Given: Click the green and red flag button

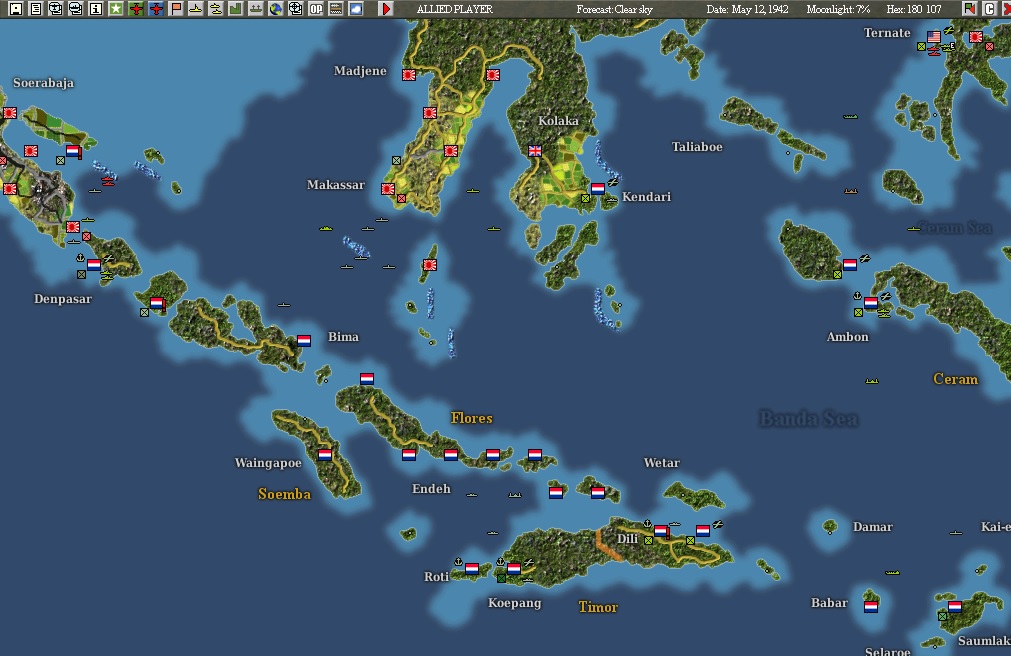Looking at the screenshot, I should [969, 8].
